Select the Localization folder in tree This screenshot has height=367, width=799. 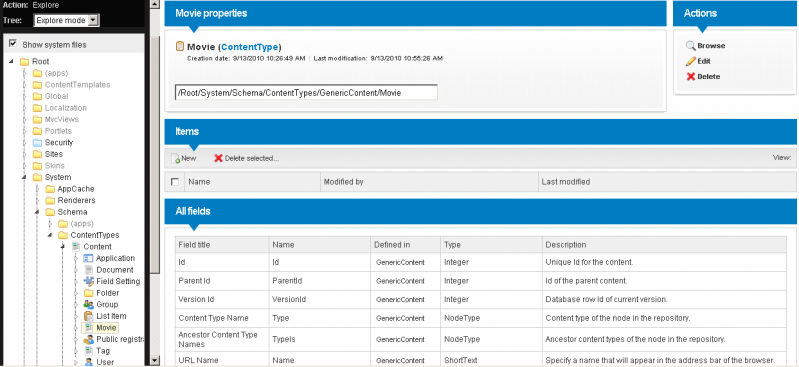(65, 108)
